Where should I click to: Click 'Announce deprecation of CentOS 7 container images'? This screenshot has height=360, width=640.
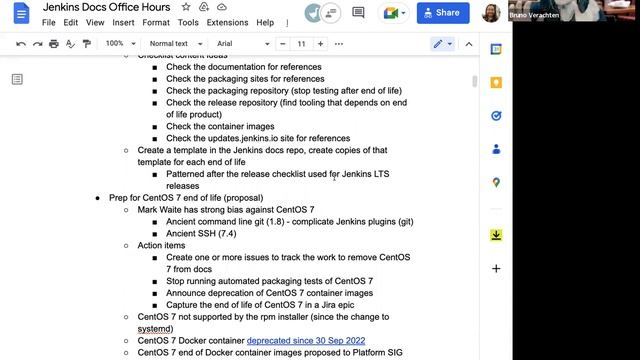click(x=269, y=293)
